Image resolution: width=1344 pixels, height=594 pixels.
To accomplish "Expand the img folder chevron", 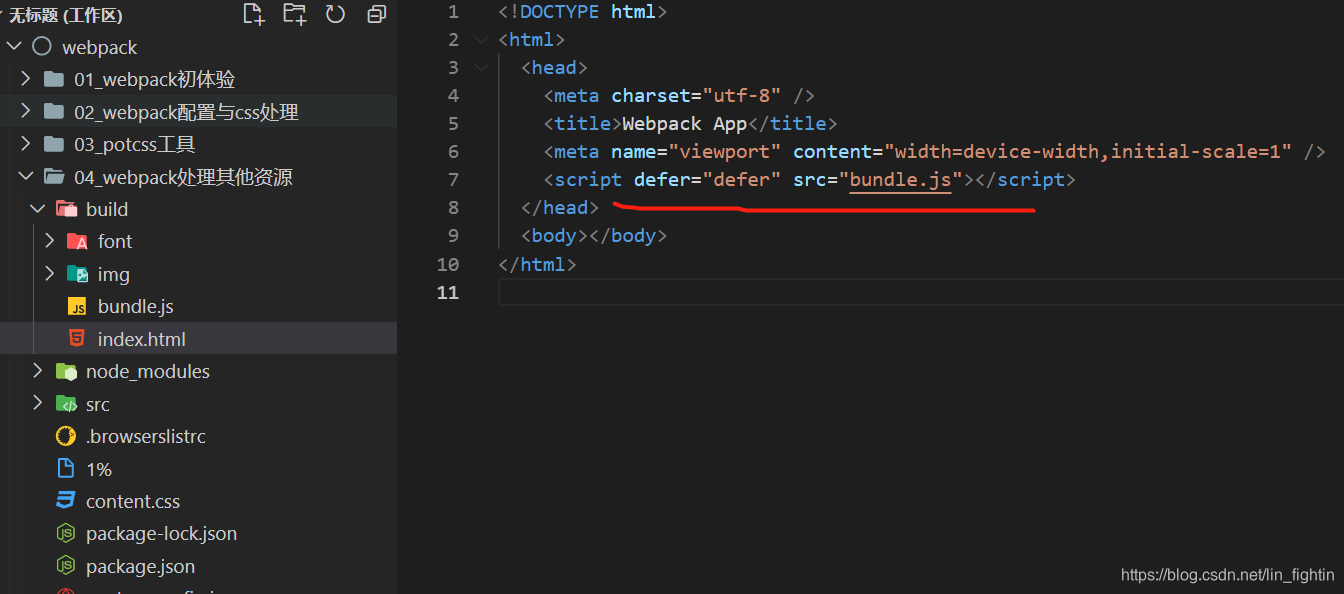I will 50,274.
